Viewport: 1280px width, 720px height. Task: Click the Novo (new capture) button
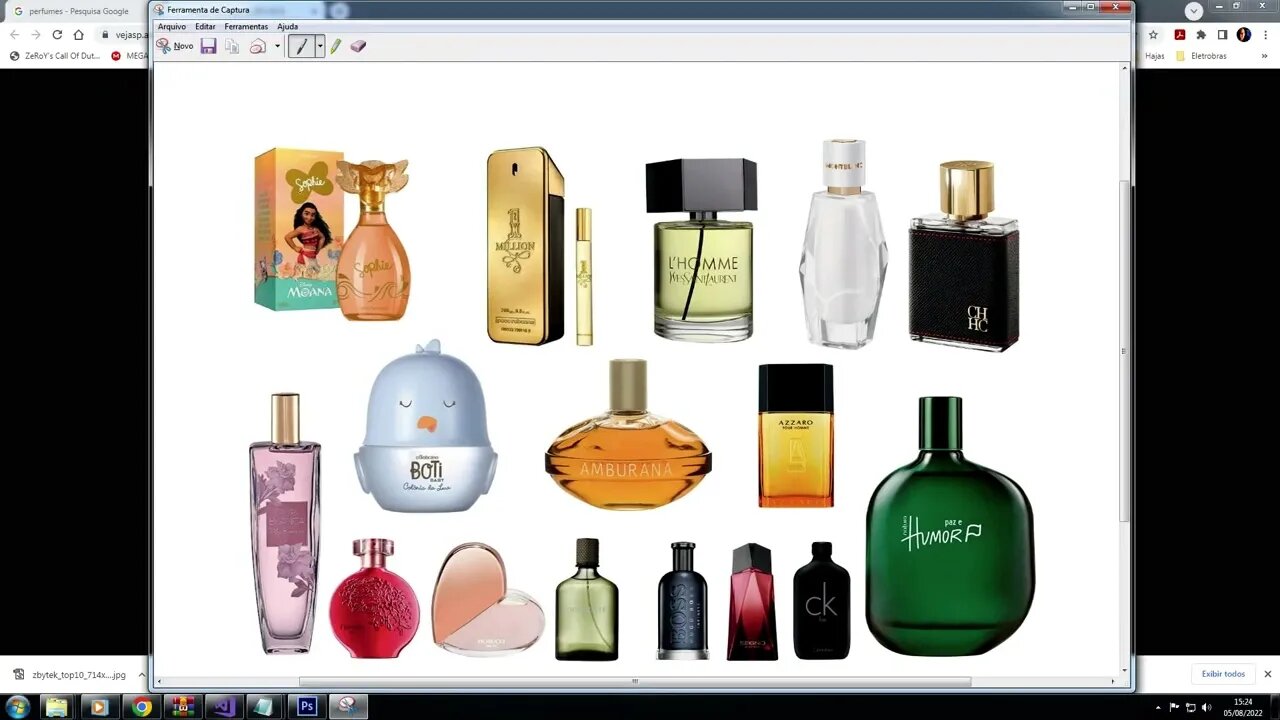point(175,46)
